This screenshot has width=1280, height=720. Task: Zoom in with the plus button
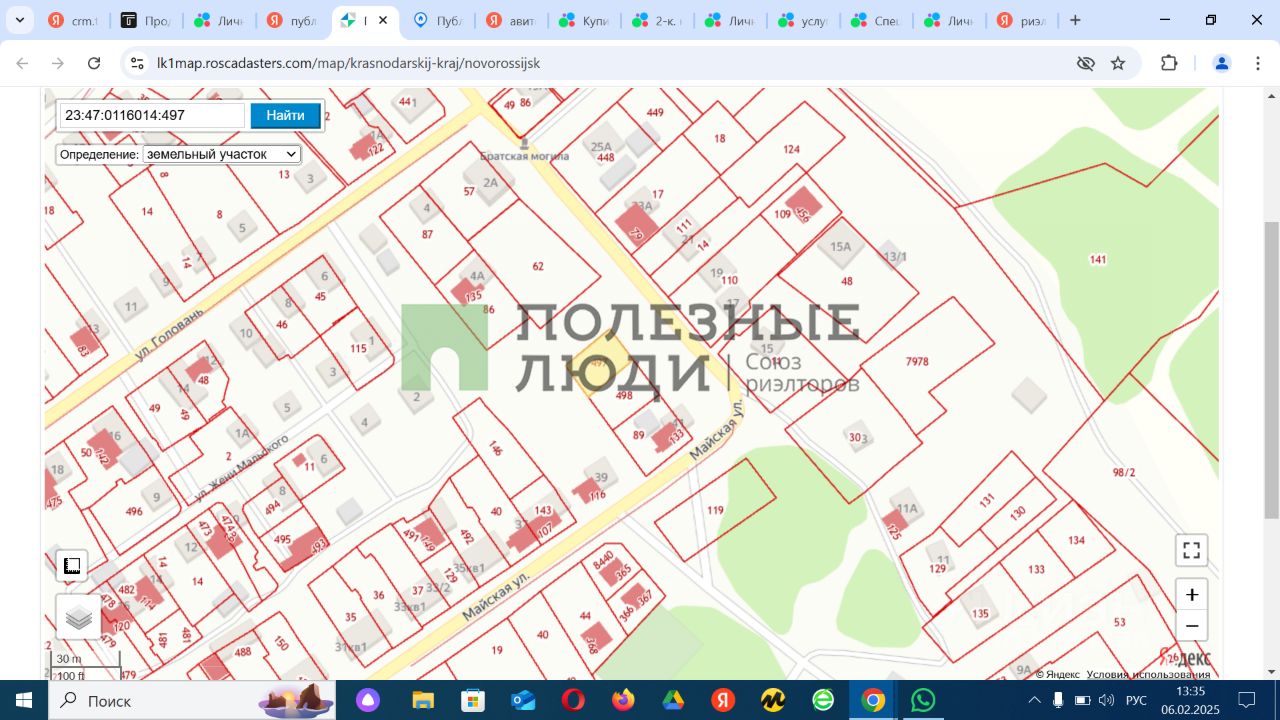[x=1192, y=595]
